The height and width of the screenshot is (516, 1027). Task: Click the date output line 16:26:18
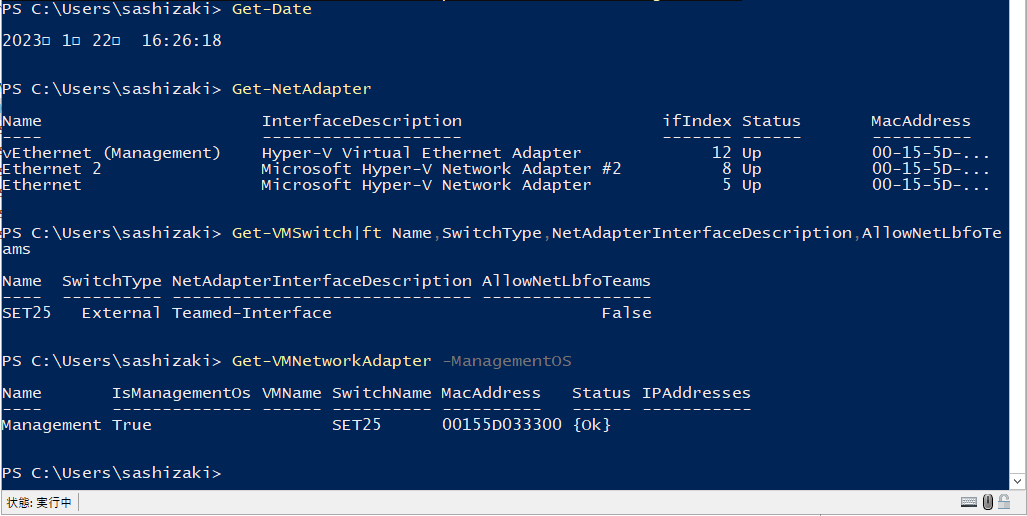181,41
